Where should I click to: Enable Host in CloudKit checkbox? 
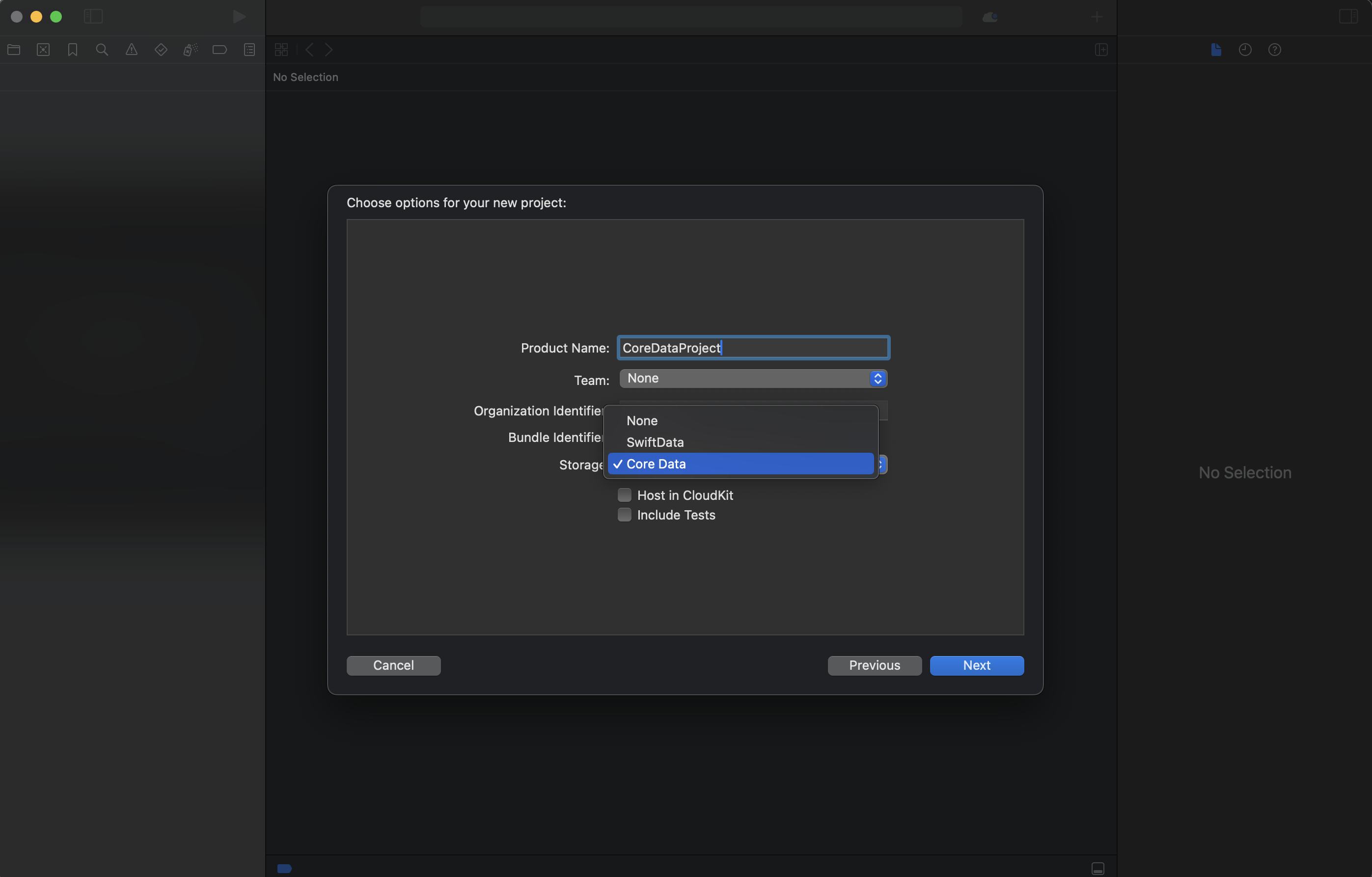(x=625, y=494)
